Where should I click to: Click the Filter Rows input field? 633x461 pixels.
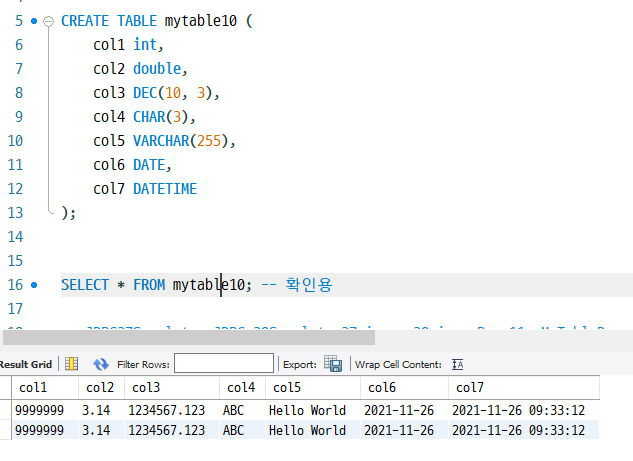(x=224, y=363)
